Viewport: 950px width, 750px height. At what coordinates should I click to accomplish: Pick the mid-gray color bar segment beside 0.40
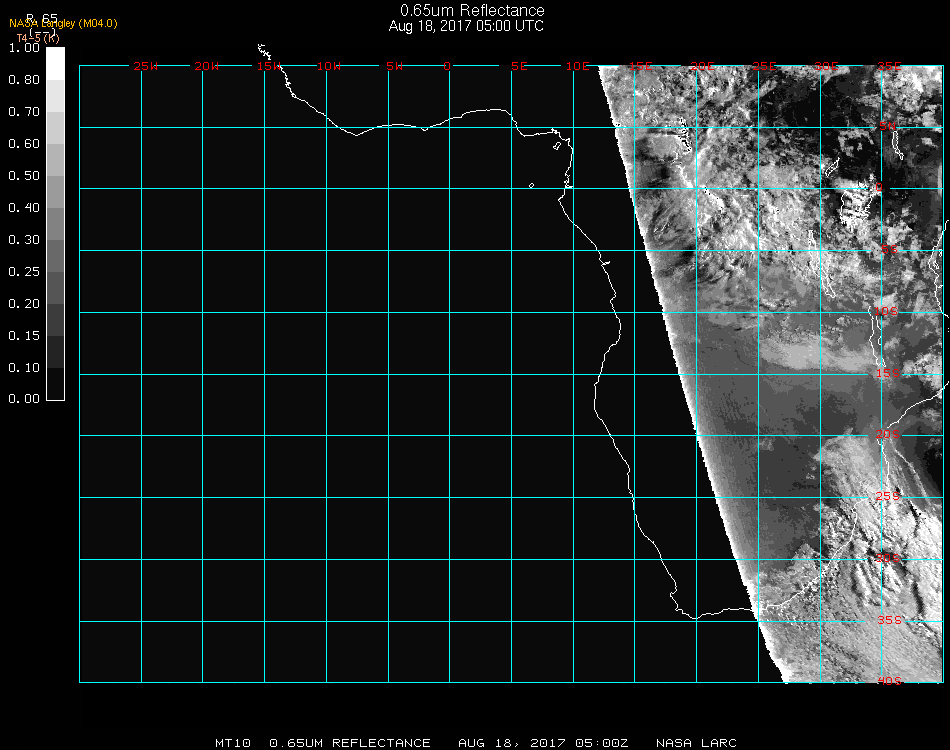click(55, 224)
